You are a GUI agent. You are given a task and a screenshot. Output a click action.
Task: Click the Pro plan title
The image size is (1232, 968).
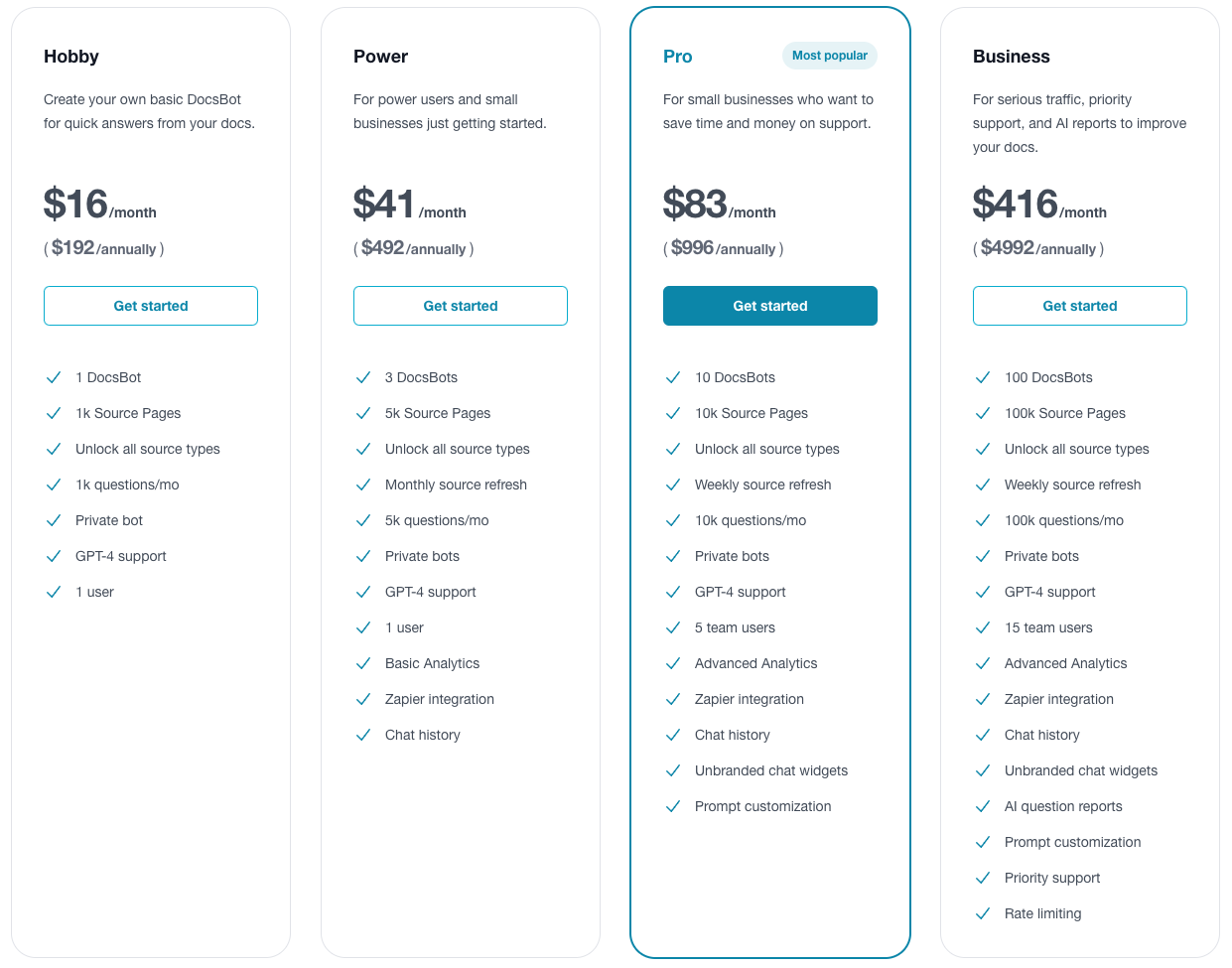pos(678,57)
